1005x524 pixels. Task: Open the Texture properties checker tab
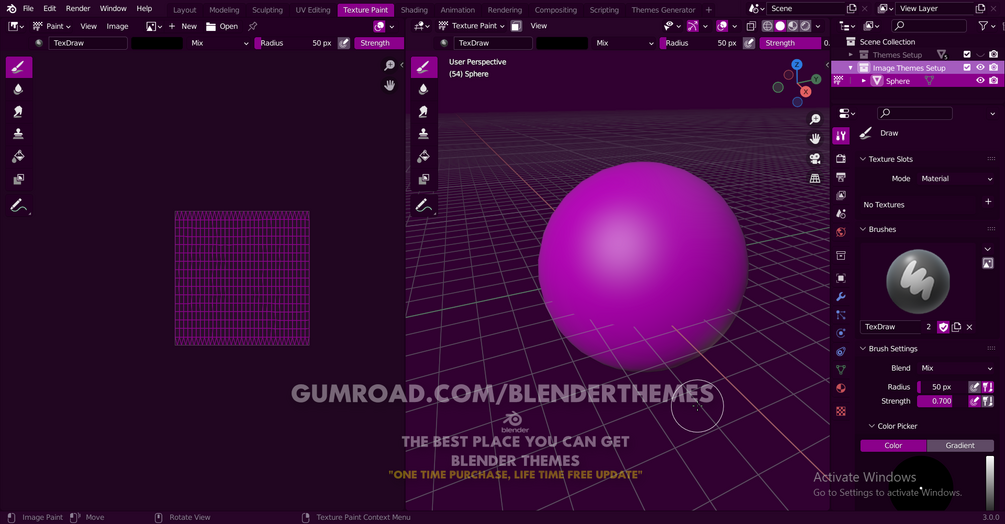[841, 411]
